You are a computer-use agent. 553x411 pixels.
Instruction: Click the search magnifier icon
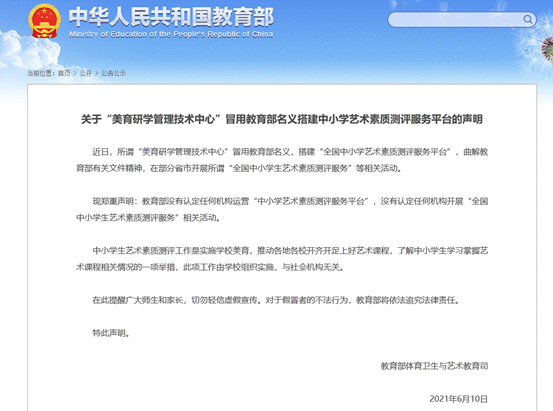[x=527, y=19]
